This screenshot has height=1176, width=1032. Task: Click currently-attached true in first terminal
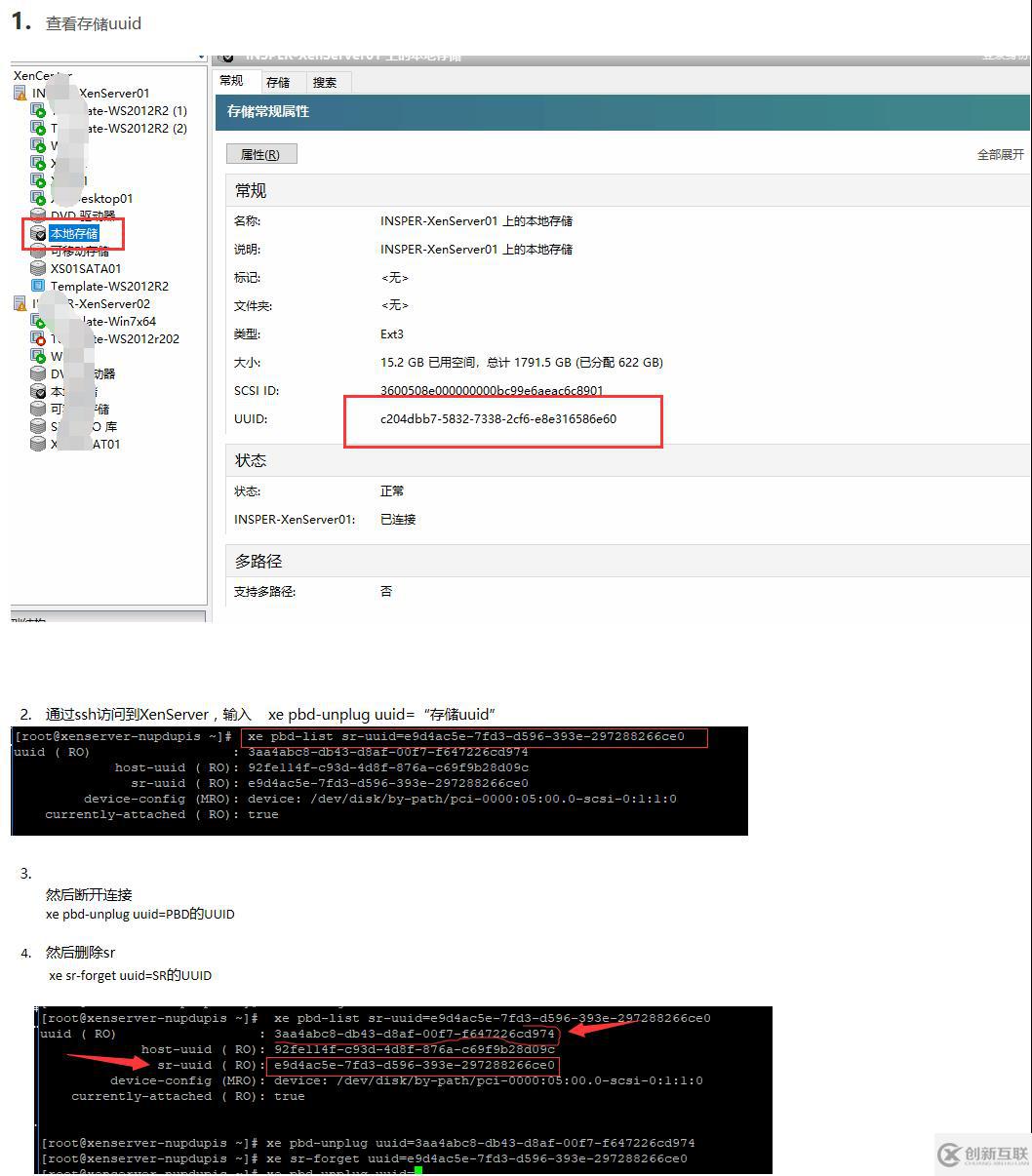click(x=162, y=815)
